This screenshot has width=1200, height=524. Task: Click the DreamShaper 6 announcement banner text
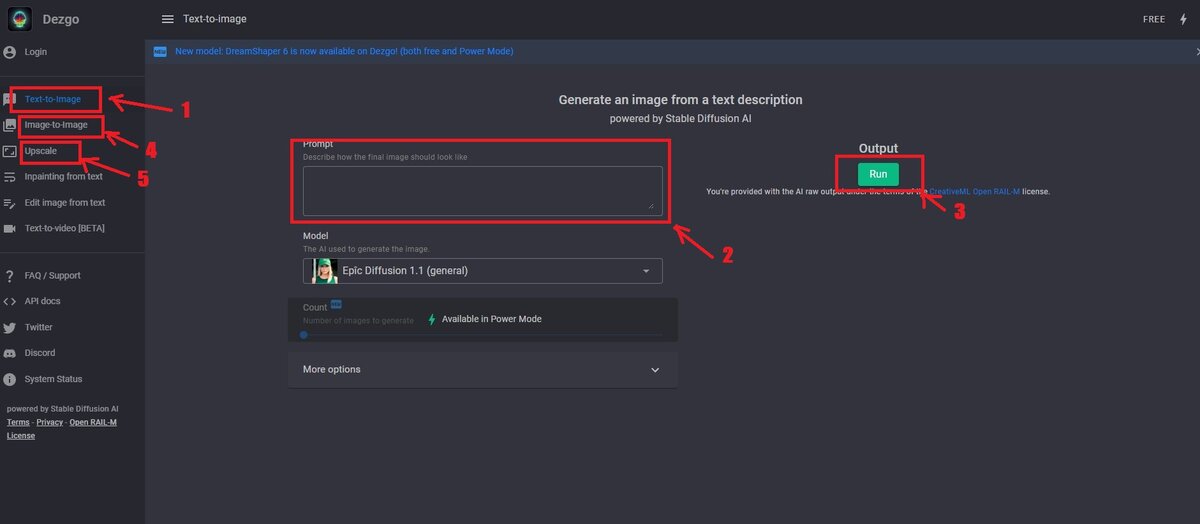[x=344, y=51]
